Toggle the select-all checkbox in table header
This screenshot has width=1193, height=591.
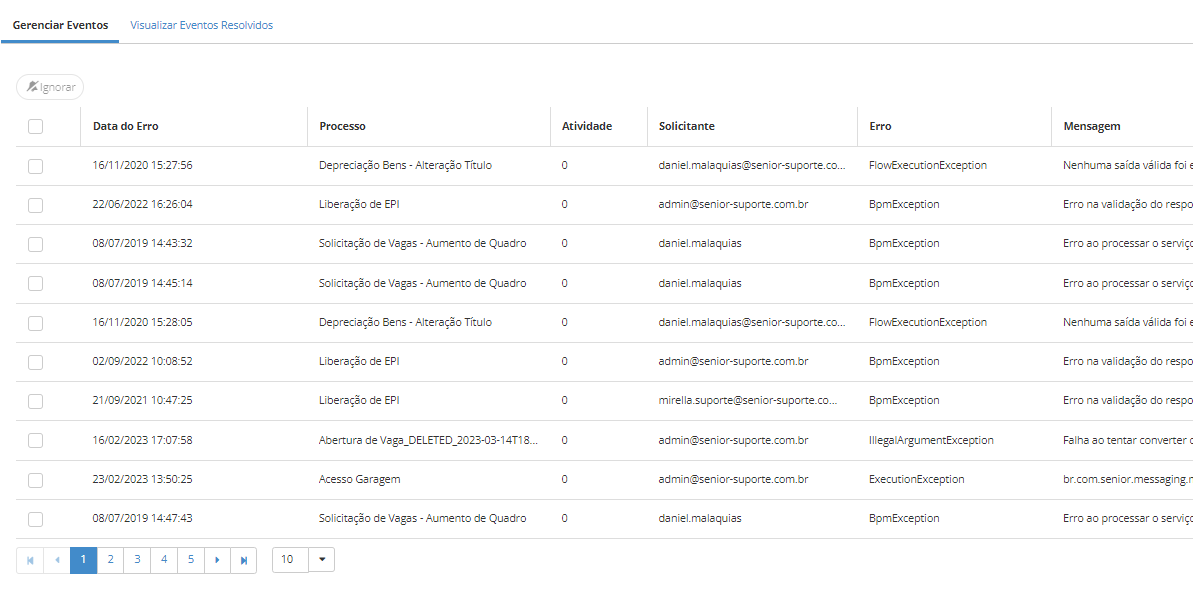coord(36,126)
